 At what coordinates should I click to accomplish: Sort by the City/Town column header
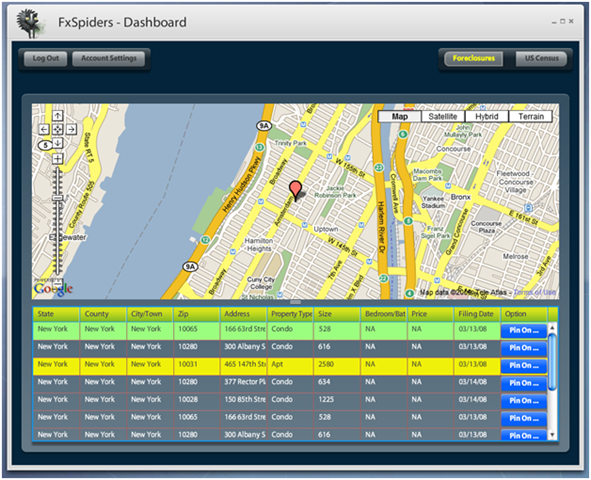[x=150, y=314]
